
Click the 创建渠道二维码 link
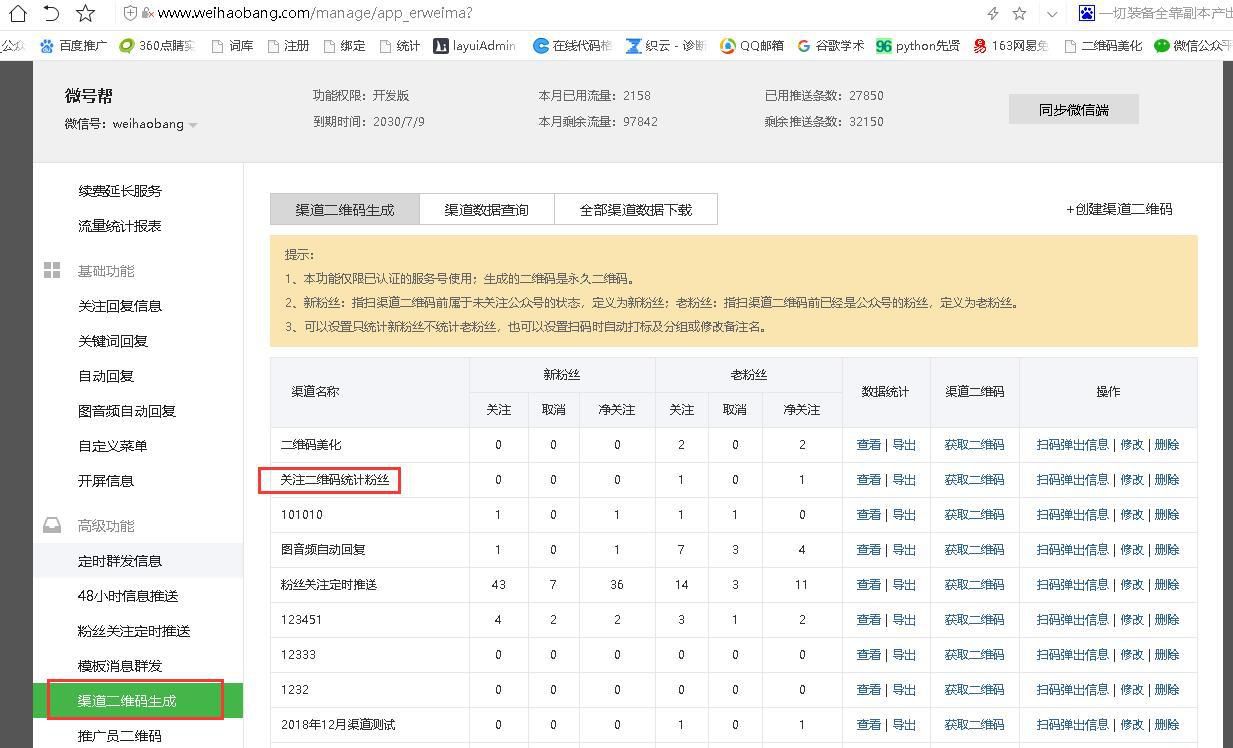(x=1119, y=209)
